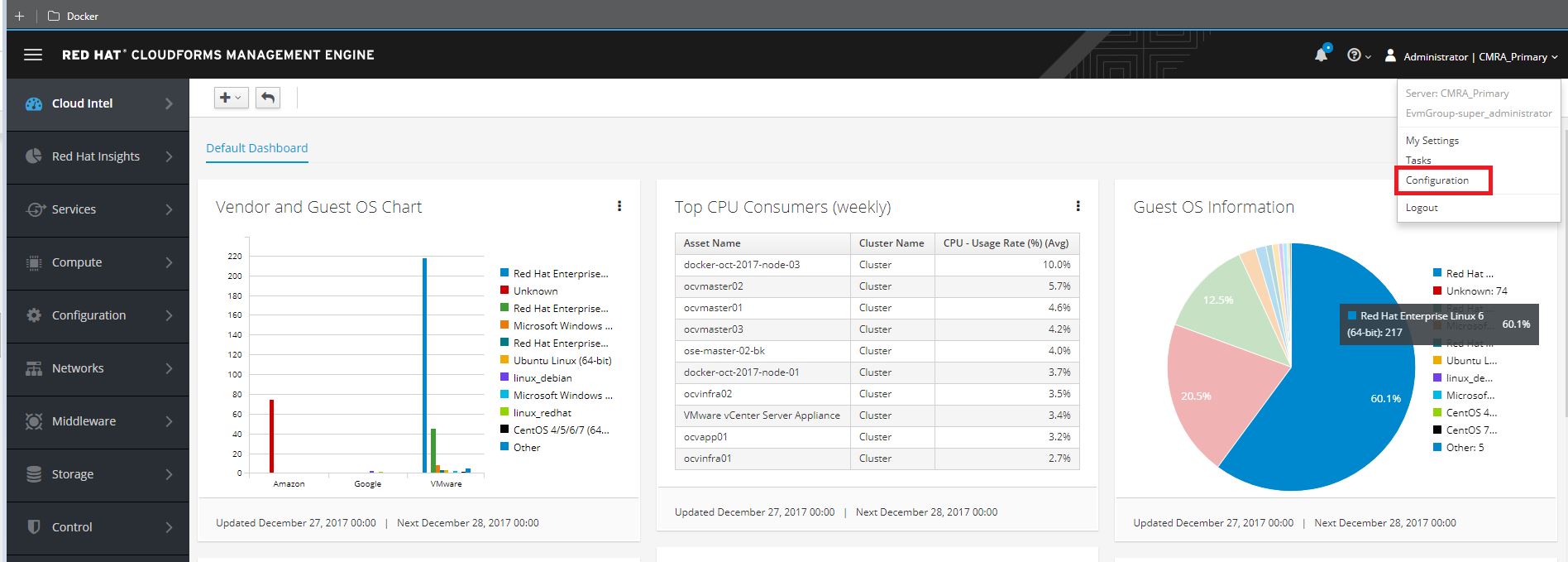Expand the Configuration sidebar chevron
The height and width of the screenshot is (562, 1568).
pos(169,315)
